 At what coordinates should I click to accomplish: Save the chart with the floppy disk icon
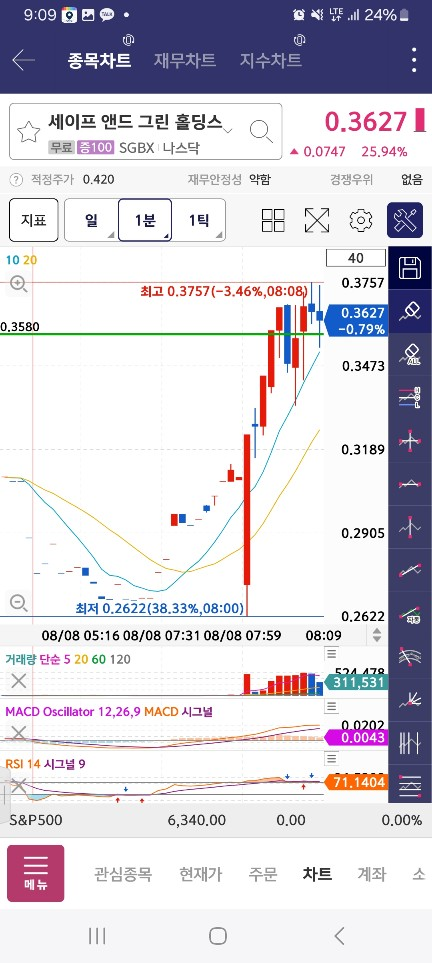pos(410,268)
